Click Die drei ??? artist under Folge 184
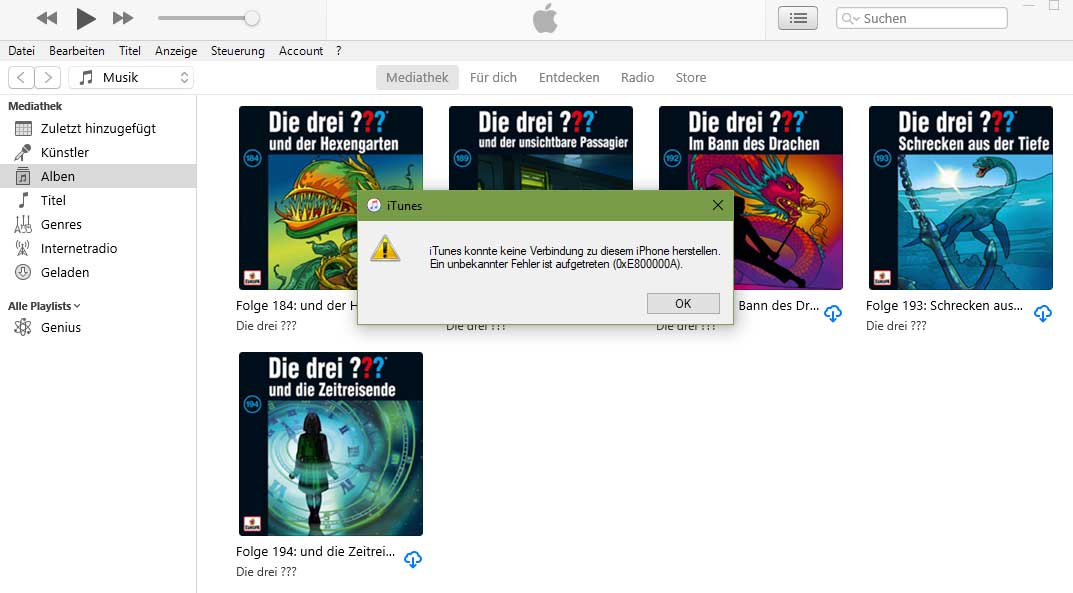 coord(266,326)
